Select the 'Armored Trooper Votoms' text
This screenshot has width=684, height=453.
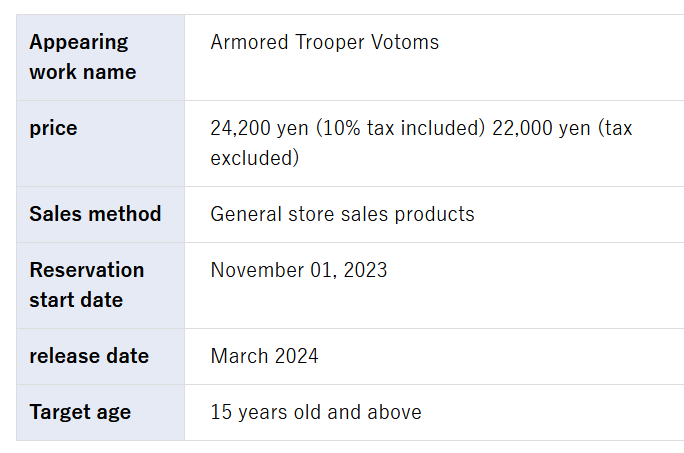point(325,42)
